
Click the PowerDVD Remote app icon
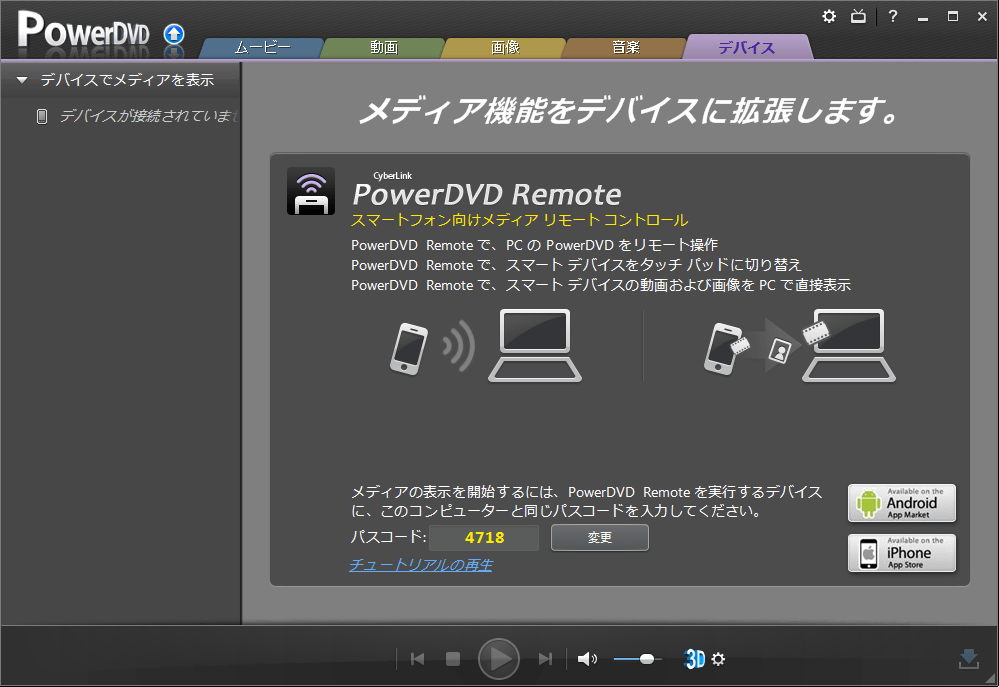(x=311, y=191)
